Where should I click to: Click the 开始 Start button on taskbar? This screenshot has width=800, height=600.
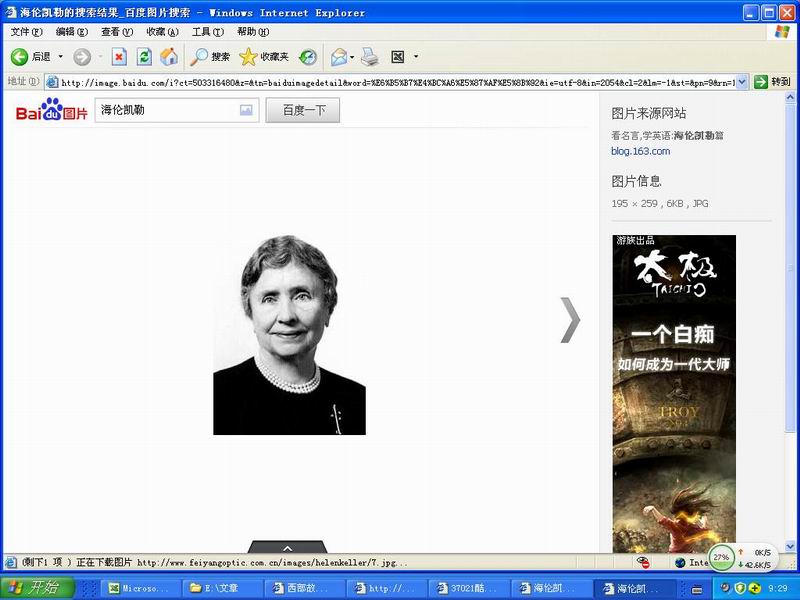[37, 588]
